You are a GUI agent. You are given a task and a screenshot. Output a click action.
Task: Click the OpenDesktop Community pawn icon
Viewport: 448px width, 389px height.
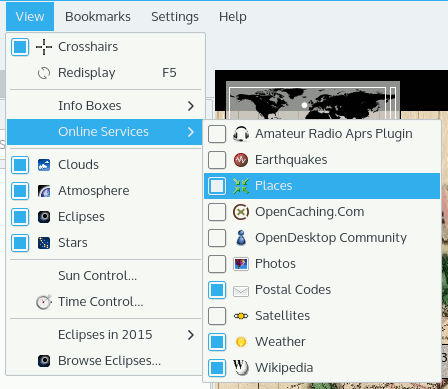coord(241,238)
